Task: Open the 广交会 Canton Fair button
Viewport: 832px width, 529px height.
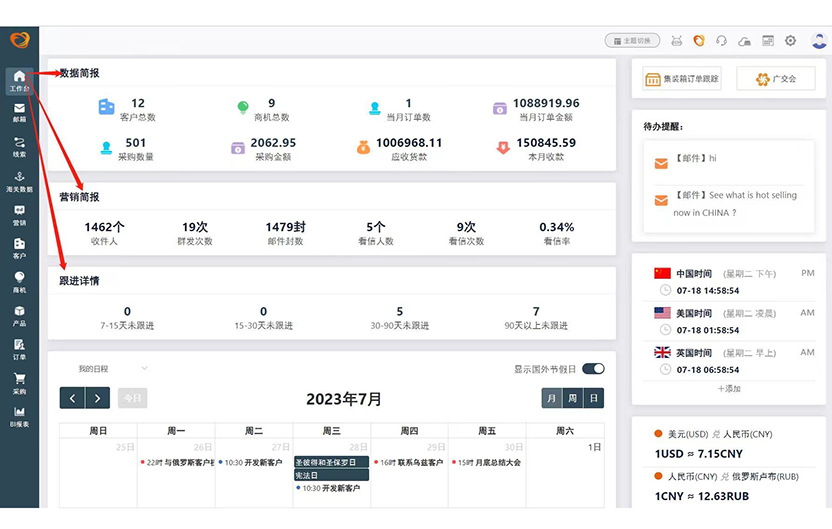Action: [776, 79]
